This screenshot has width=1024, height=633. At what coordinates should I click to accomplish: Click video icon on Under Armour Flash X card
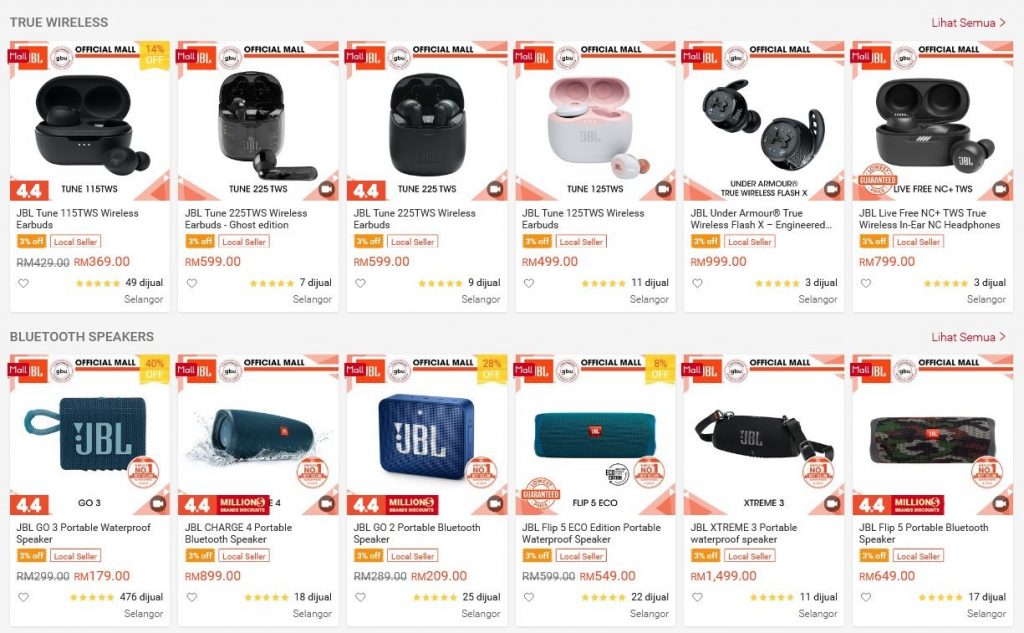[832, 189]
